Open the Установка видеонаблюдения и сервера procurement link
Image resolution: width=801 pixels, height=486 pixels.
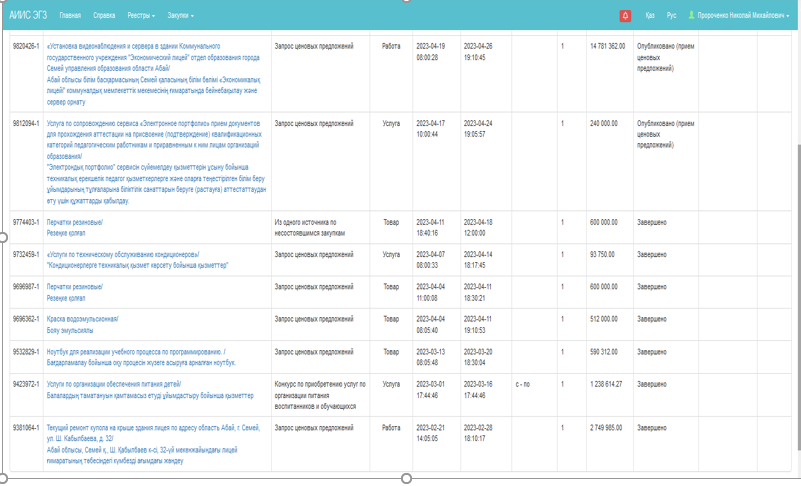[x=153, y=74]
